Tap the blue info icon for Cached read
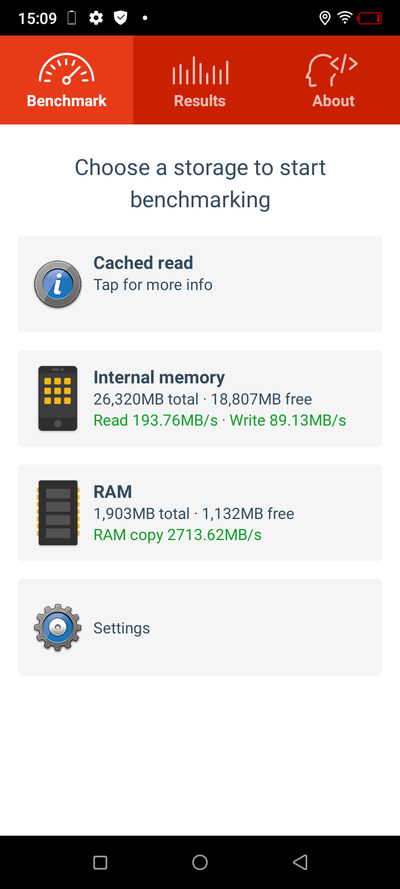This screenshot has height=889, width=400. pos(57,284)
